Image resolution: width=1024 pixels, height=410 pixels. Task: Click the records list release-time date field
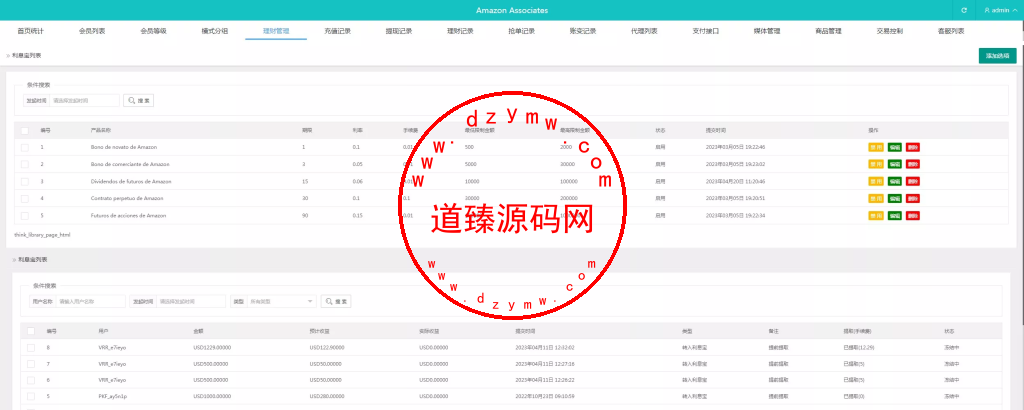[x=191, y=302]
